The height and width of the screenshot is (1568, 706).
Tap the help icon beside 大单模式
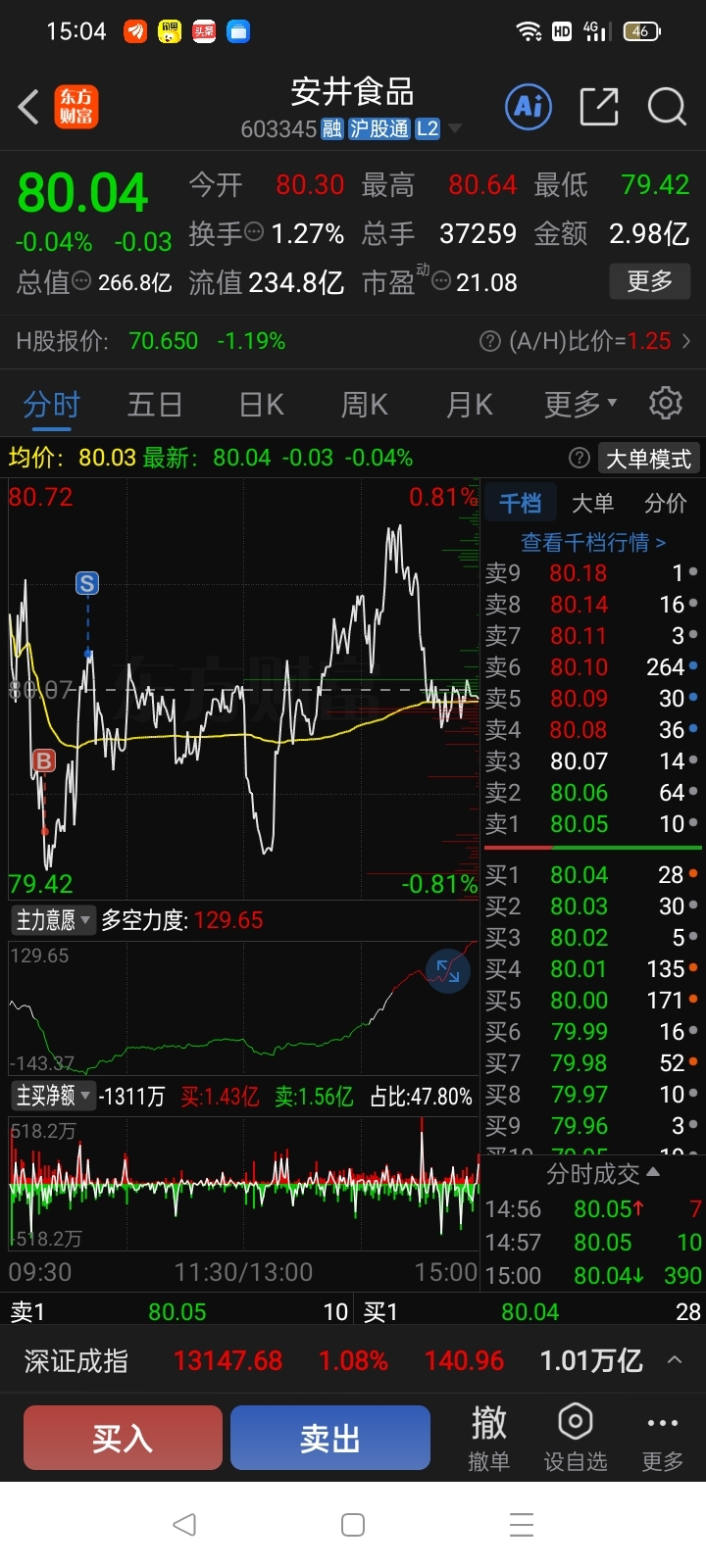580,458
